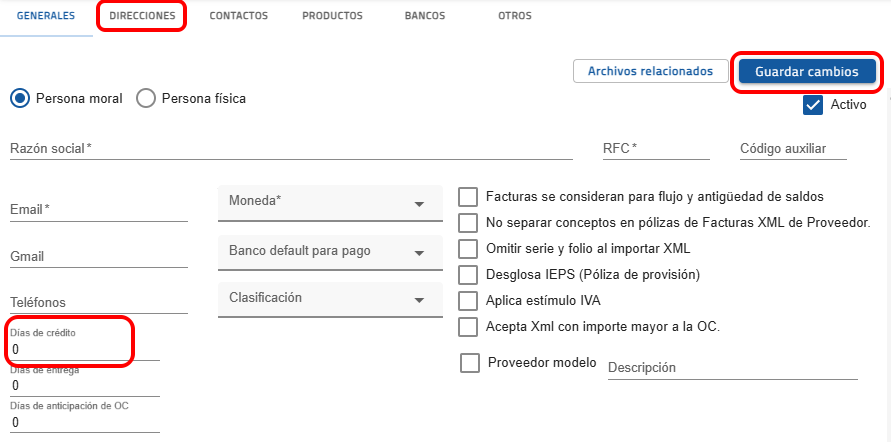Focus the RFC text field
The image size is (891, 442).
coord(655,148)
